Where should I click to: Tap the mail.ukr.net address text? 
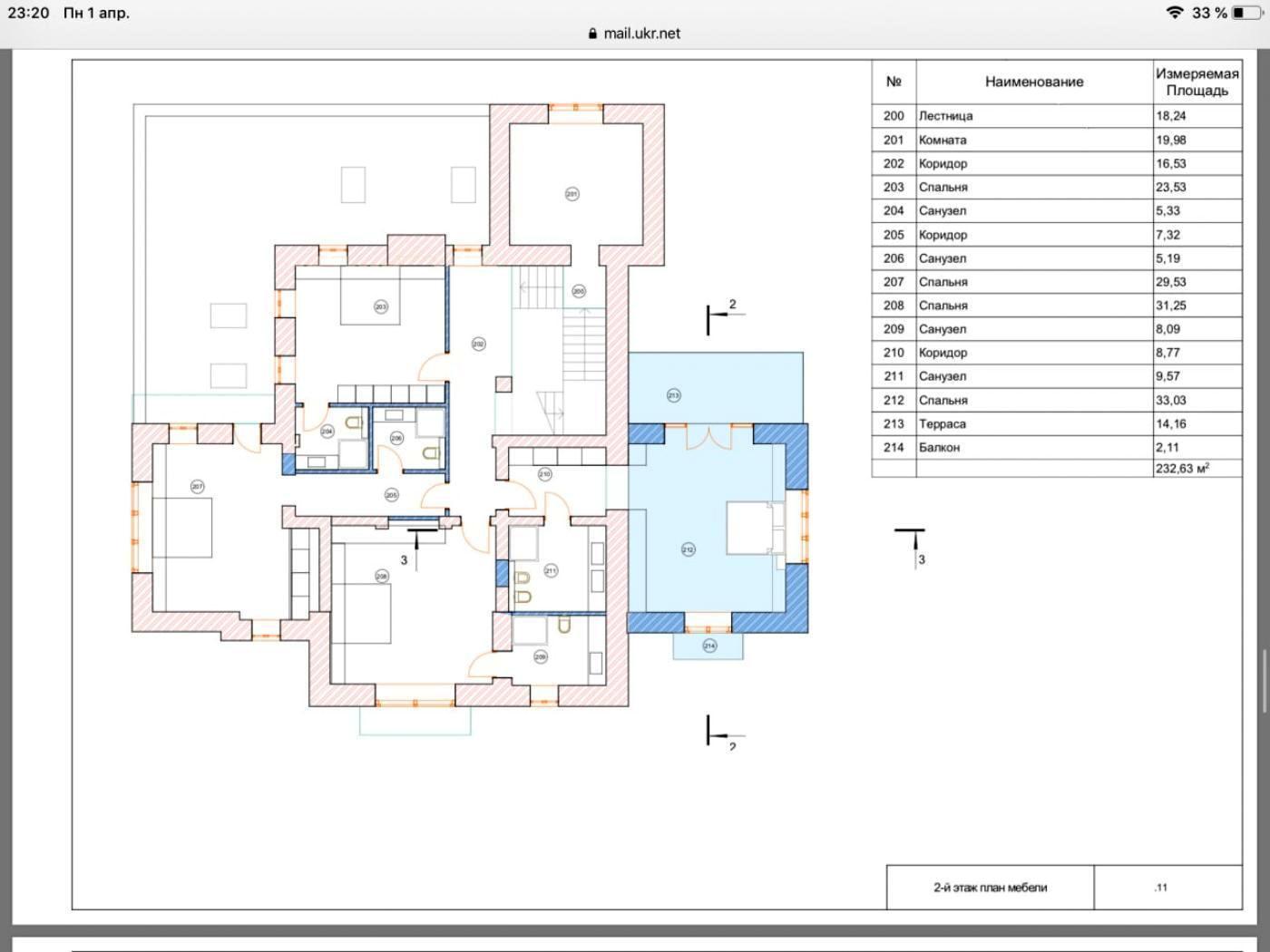pyautogui.click(x=641, y=34)
